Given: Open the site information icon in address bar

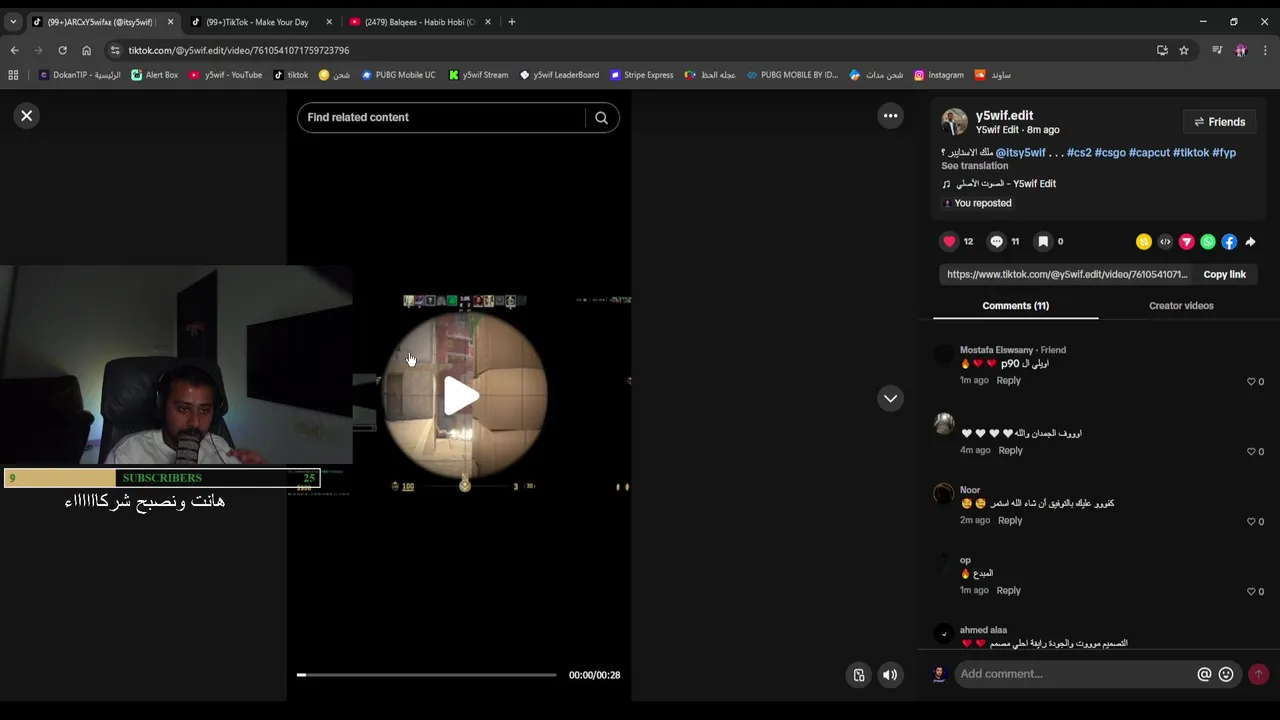Looking at the screenshot, I should point(115,50).
